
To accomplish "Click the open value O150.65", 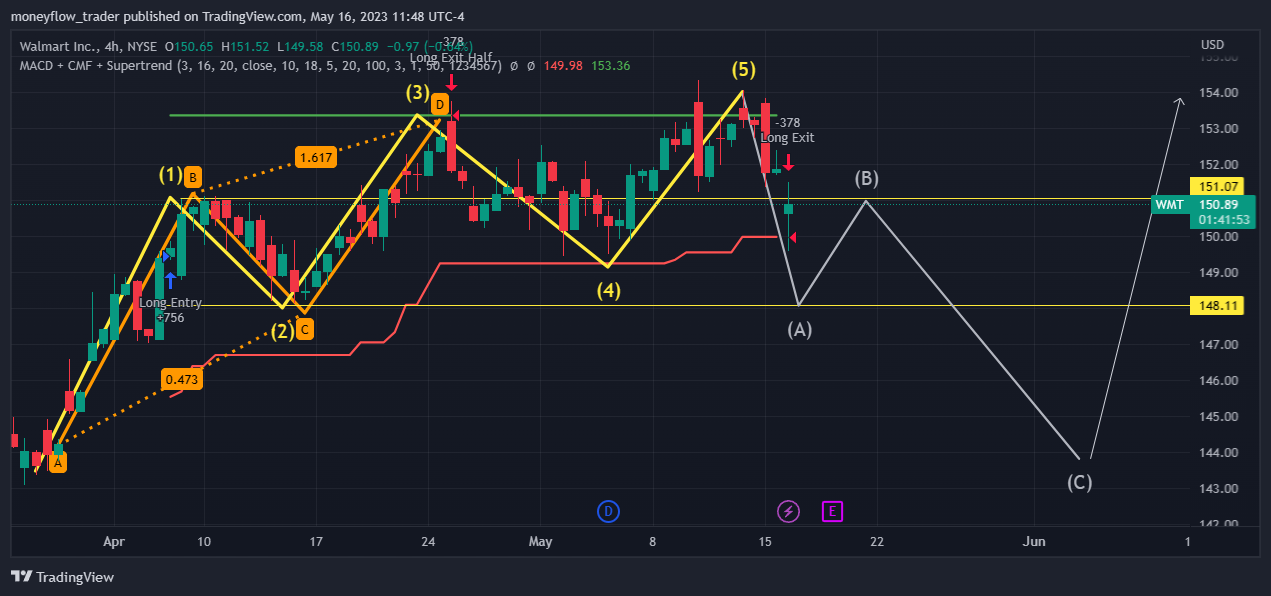I will [189, 46].
